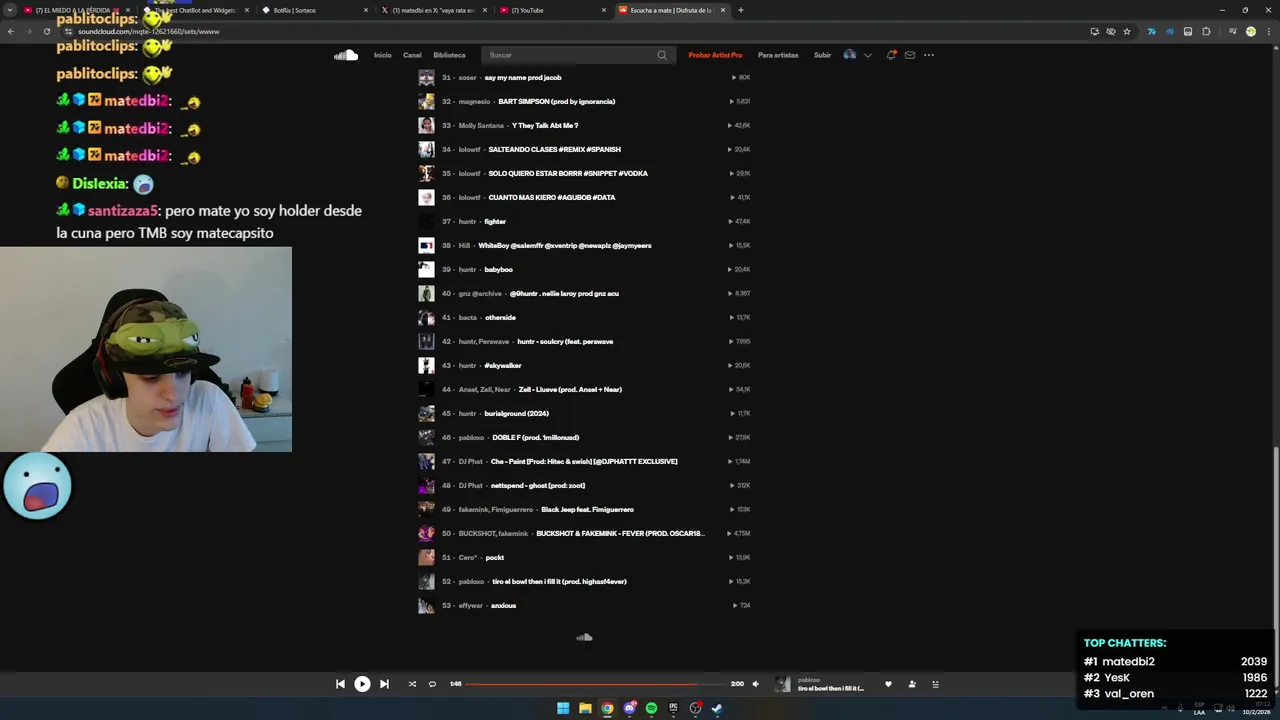The width and height of the screenshot is (1280, 720).
Task: Open the messages envelope icon
Action: click(x=910, y=55)
